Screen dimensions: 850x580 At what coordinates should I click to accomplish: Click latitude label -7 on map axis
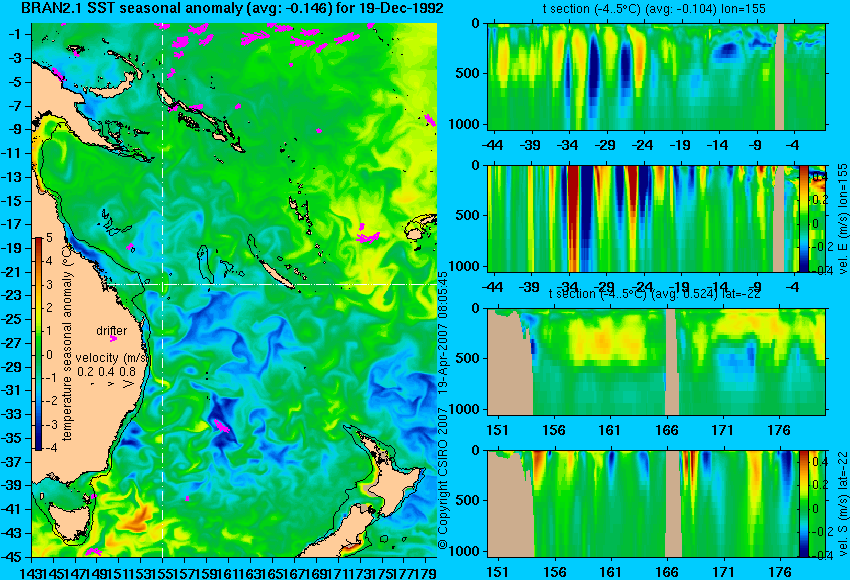pyautogui.click(x=14, y=106)
